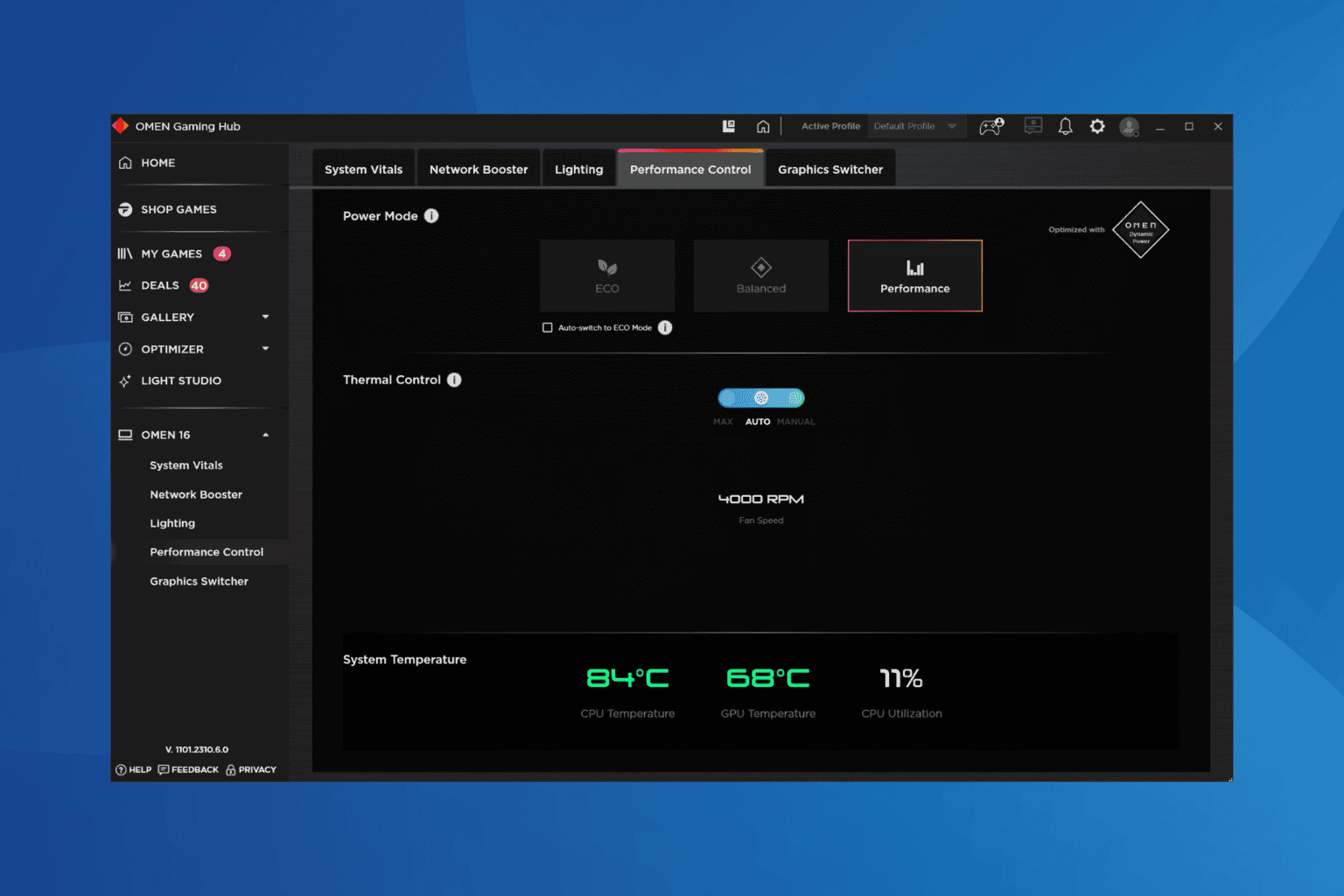Image resolution: width=1344 pixels, height=896 pixels.
Task: Set thermal control to AUTO
Action: point(758,422)
